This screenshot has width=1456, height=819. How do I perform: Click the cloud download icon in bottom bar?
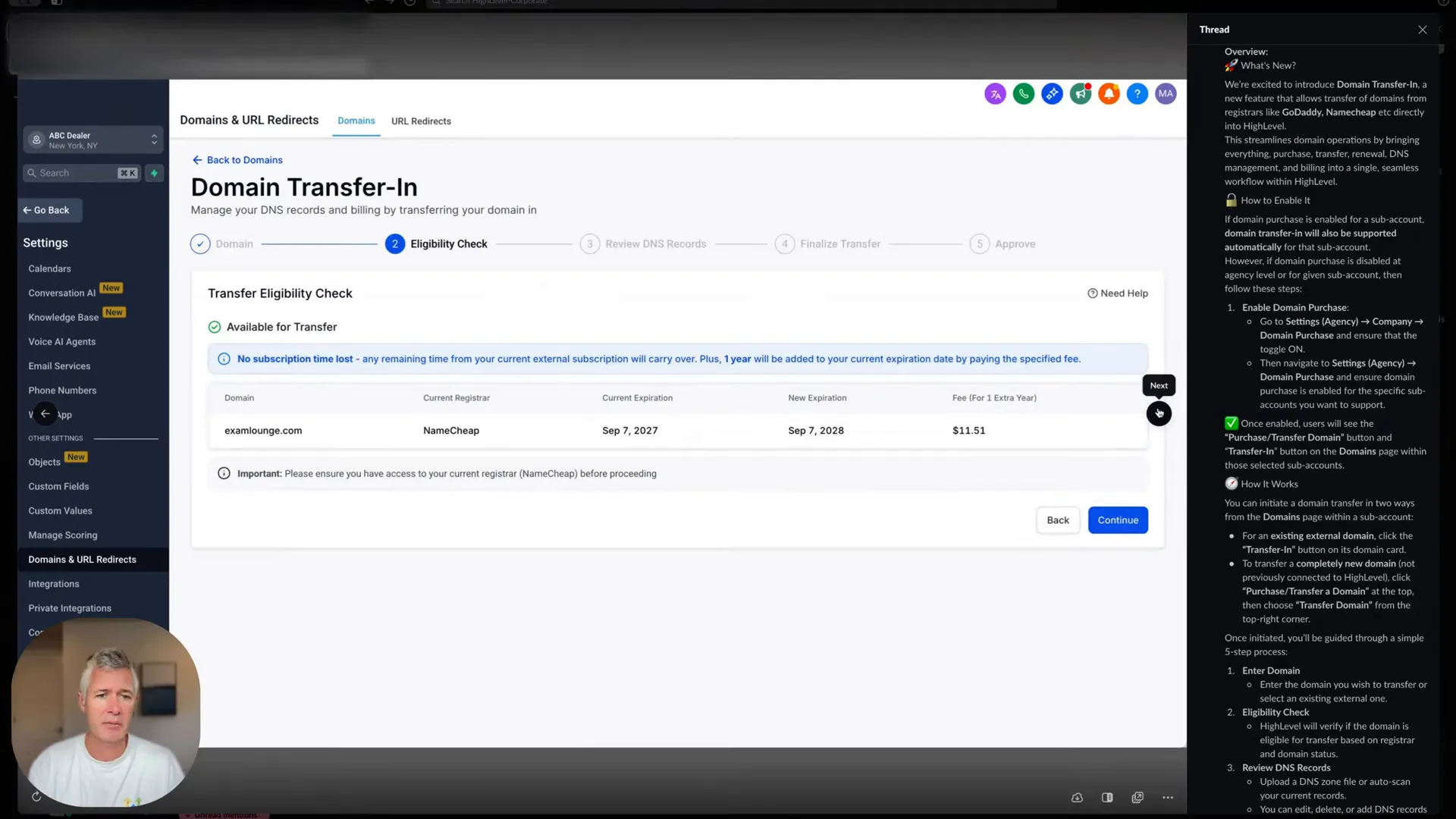(1077, 797)
